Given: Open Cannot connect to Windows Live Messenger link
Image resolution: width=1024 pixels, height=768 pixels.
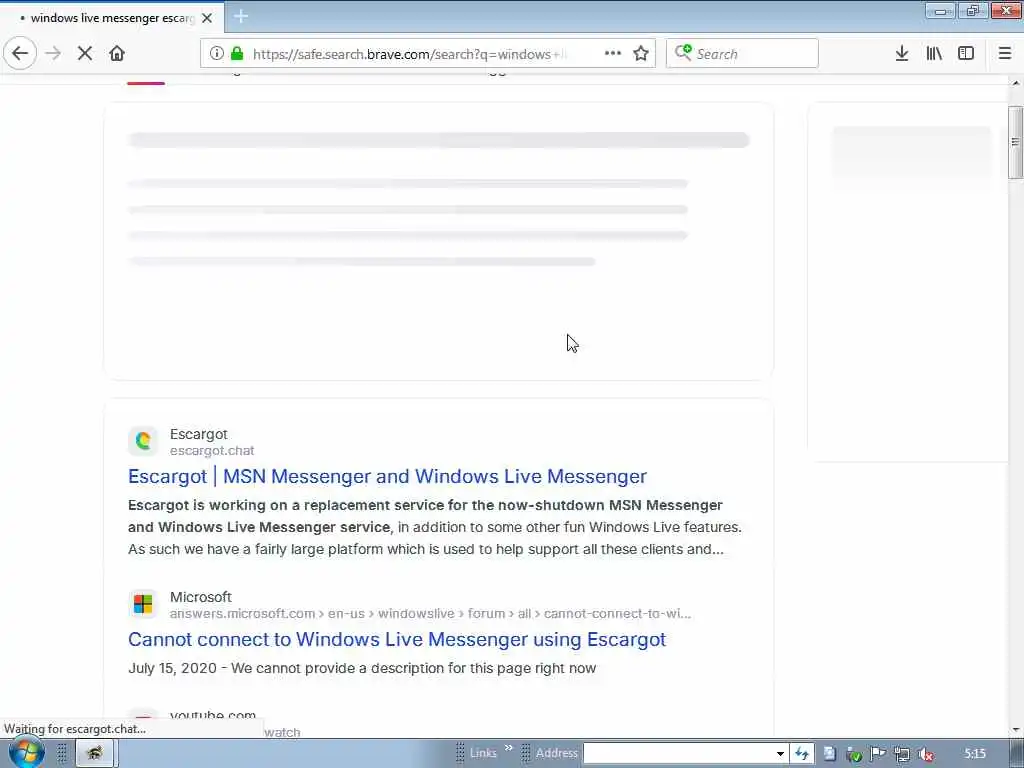Looking at the screenshot, I should [397, 639].
